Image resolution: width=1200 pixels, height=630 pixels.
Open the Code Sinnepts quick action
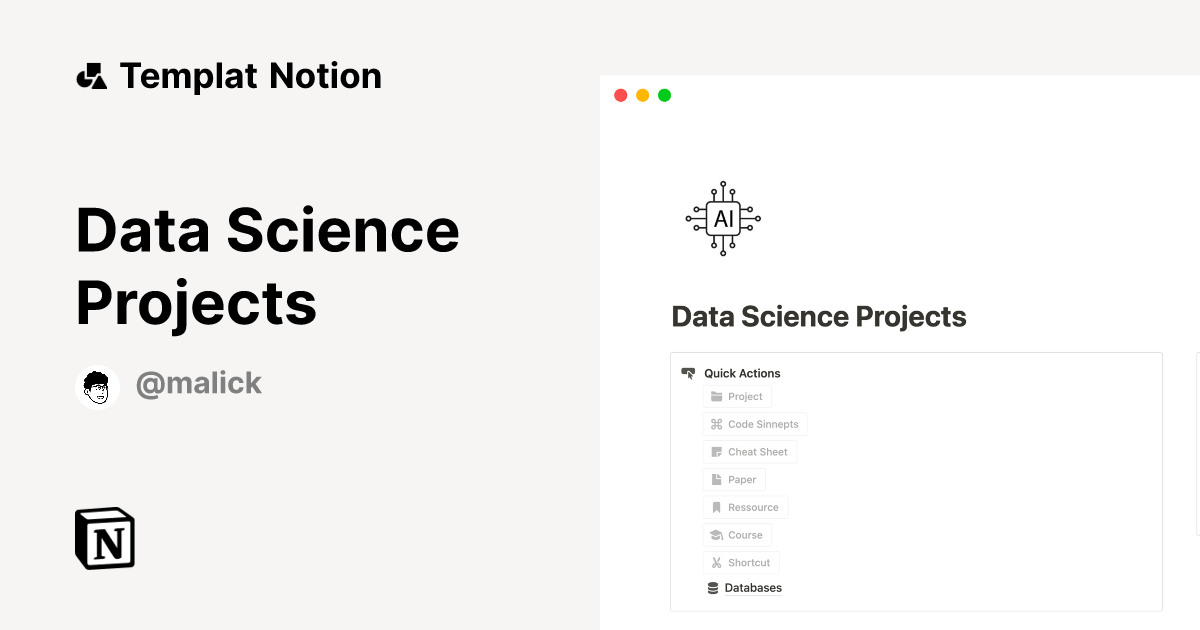pos(755,424)
